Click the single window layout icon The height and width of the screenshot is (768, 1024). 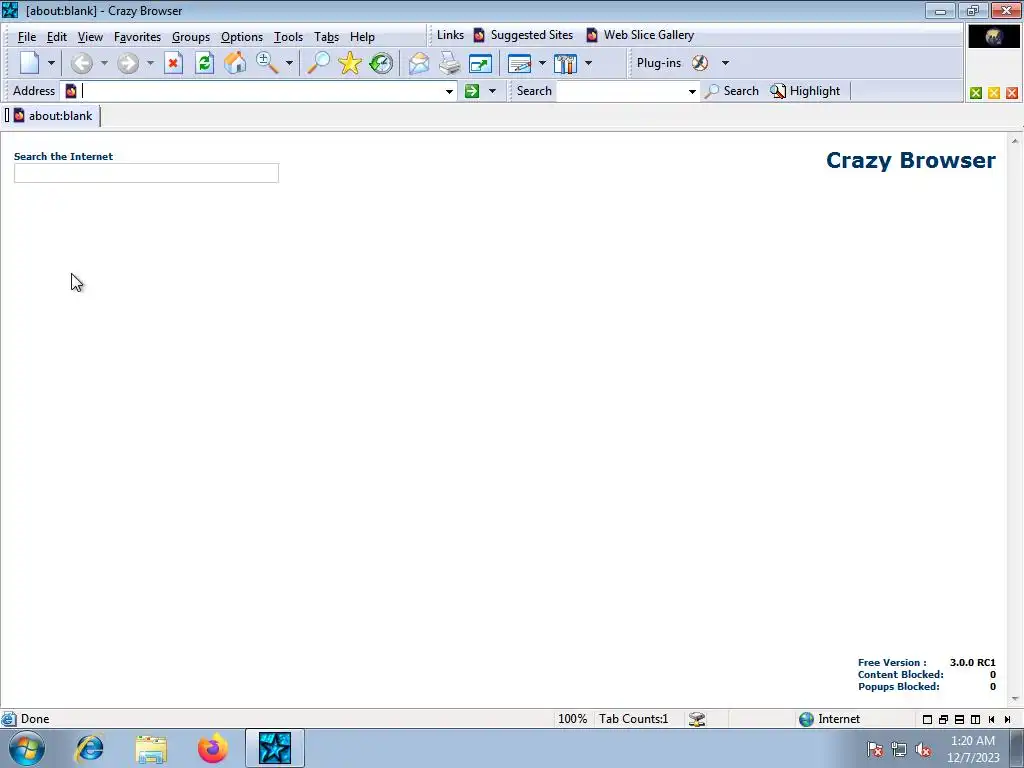[x=927, y=720]
